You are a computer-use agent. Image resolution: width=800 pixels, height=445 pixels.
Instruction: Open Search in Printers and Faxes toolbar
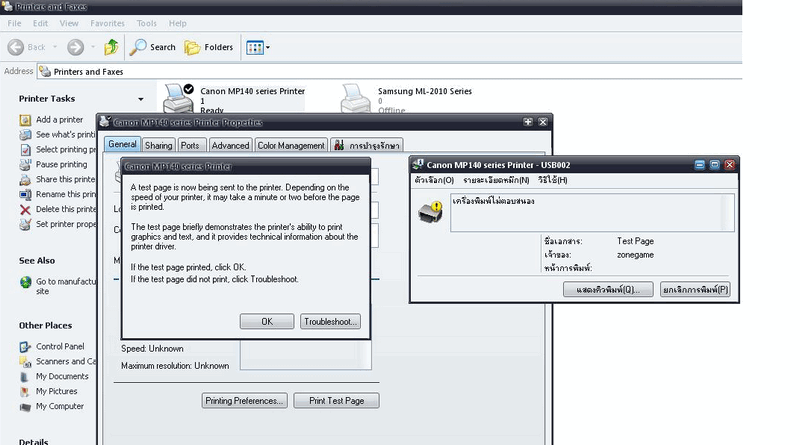153,47
